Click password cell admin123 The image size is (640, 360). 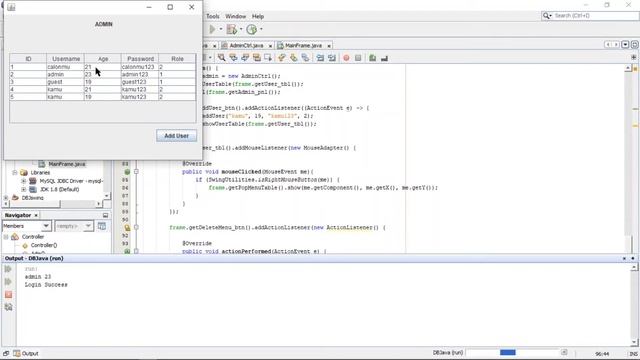(140, 74)
